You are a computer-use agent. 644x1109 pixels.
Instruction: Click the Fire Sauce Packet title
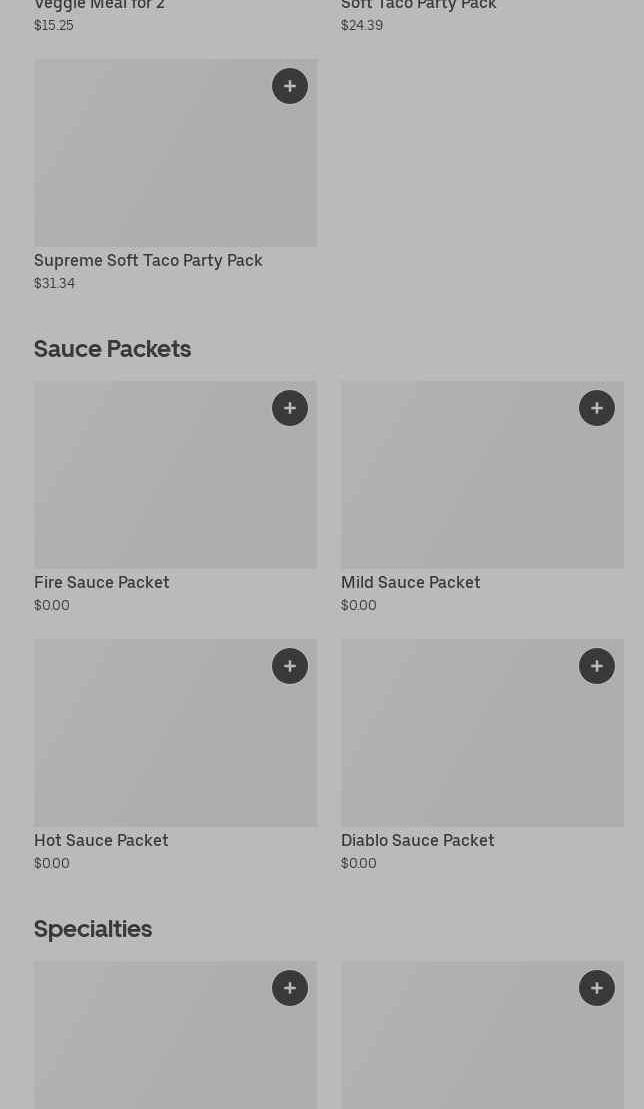tap(102, 582)
